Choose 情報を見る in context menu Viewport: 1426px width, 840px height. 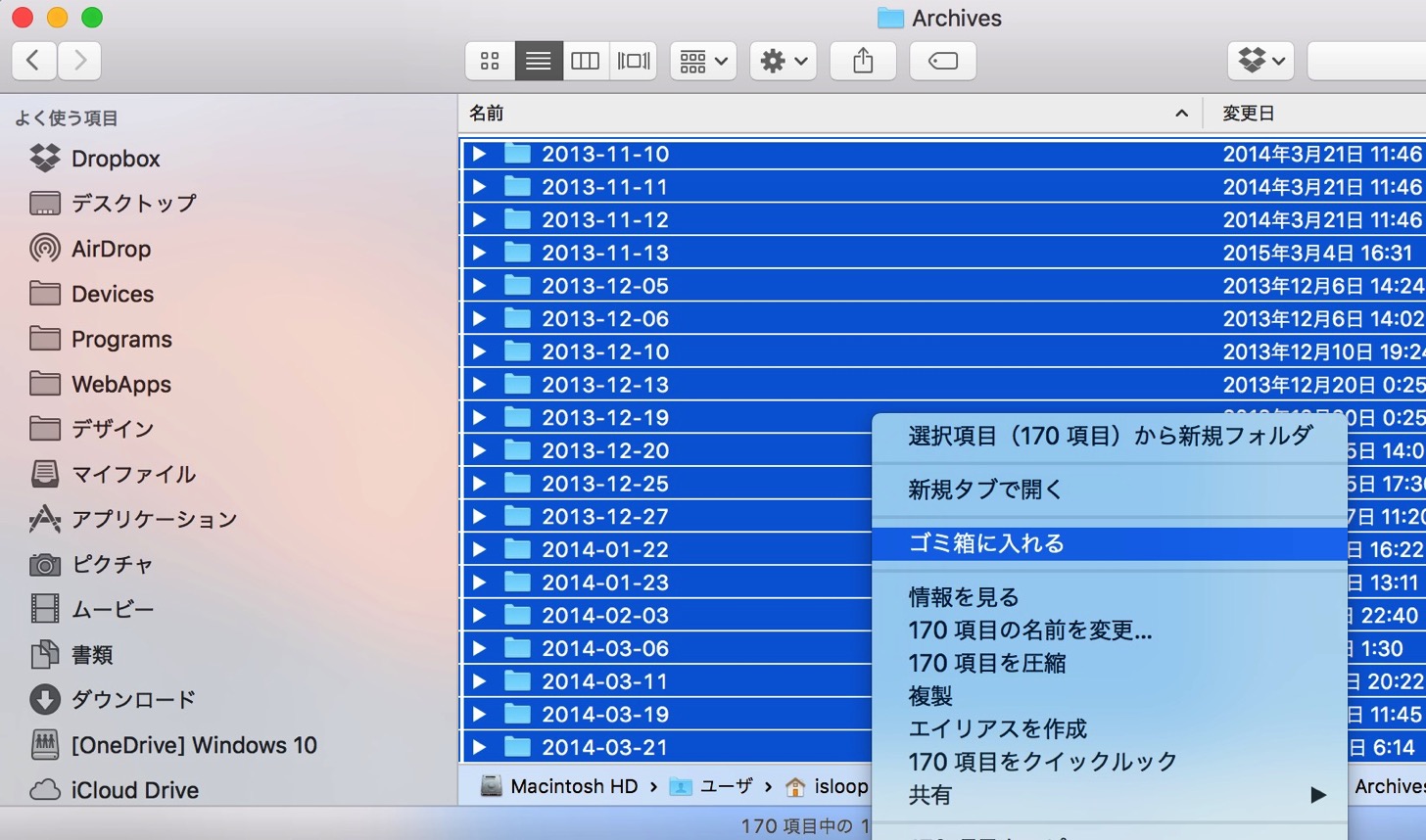tap(1110, 597)
